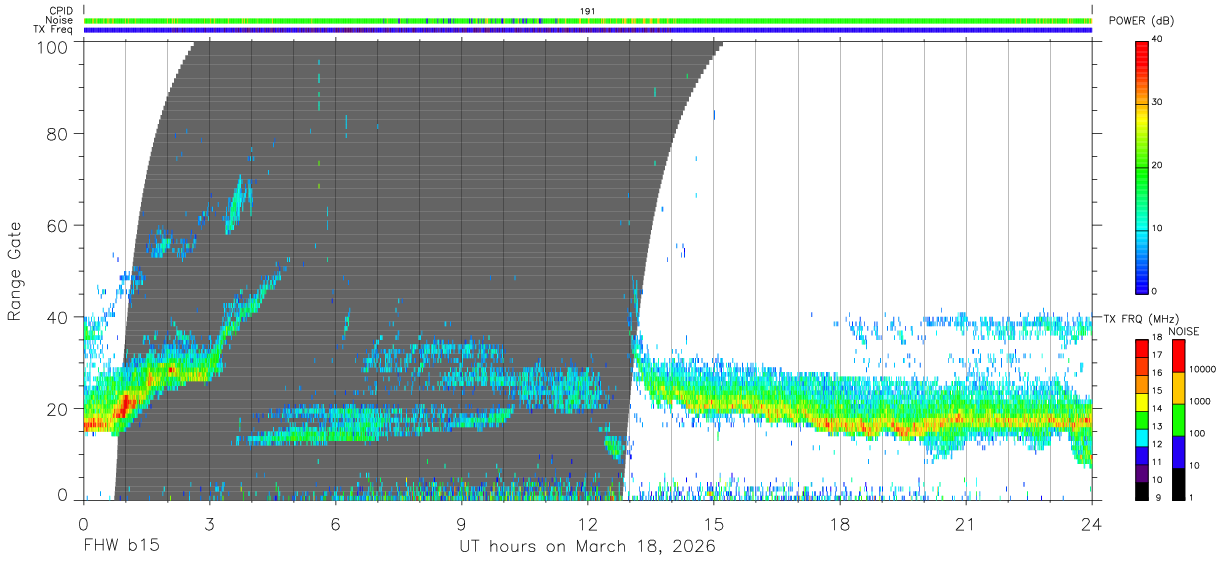Image resolution: width=1228 pixels, height=567 pixels.
Task: Click the x-axis tick label 12
Action: (587, 524)
